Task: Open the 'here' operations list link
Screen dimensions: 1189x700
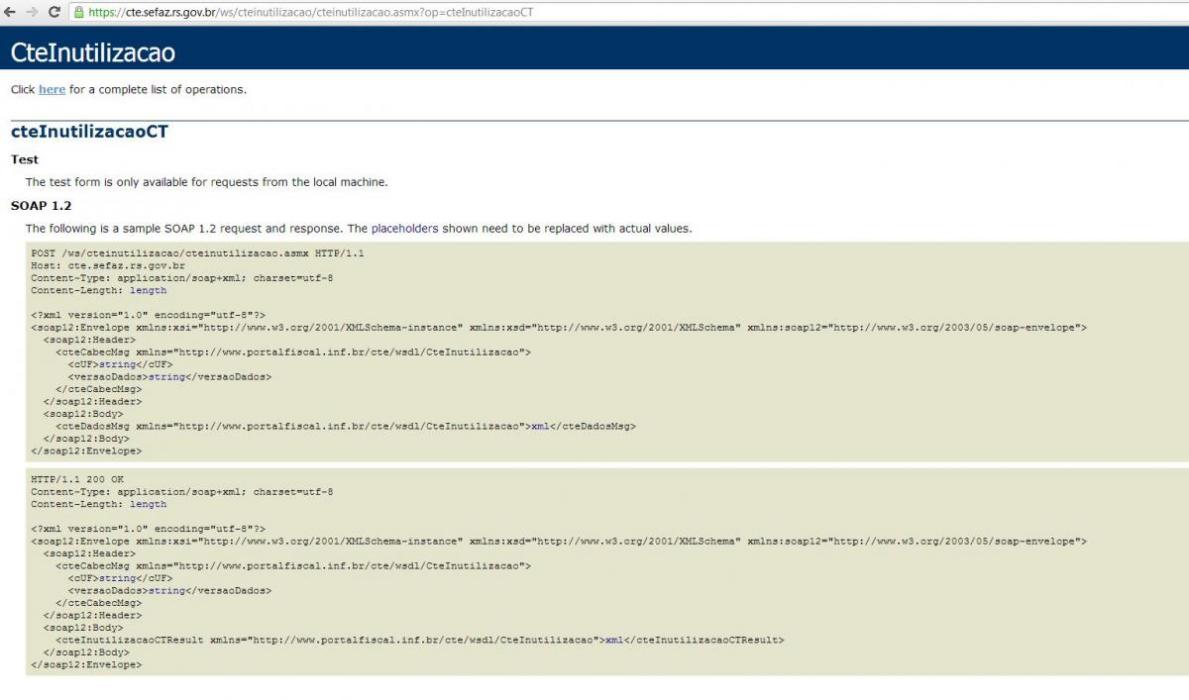Action: tap(52, 89)
